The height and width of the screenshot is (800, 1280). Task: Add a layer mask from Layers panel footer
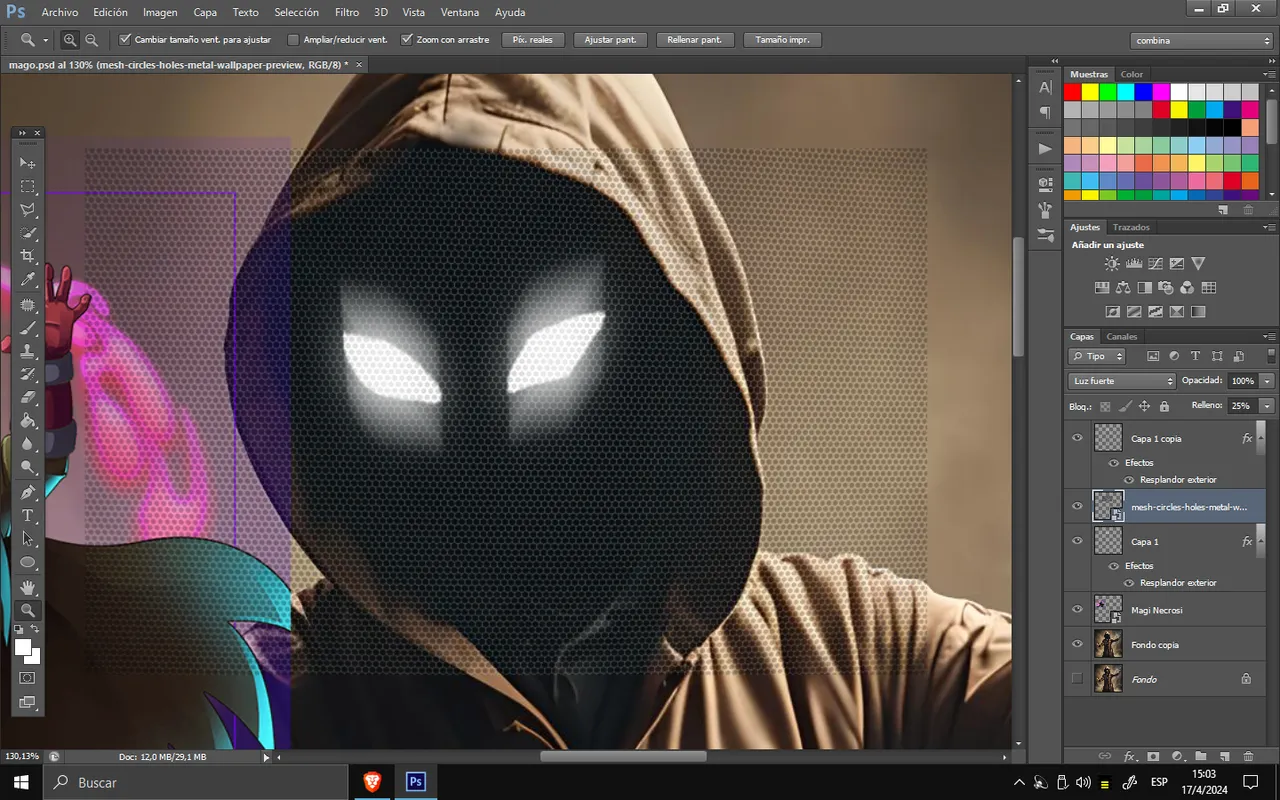1153,756
